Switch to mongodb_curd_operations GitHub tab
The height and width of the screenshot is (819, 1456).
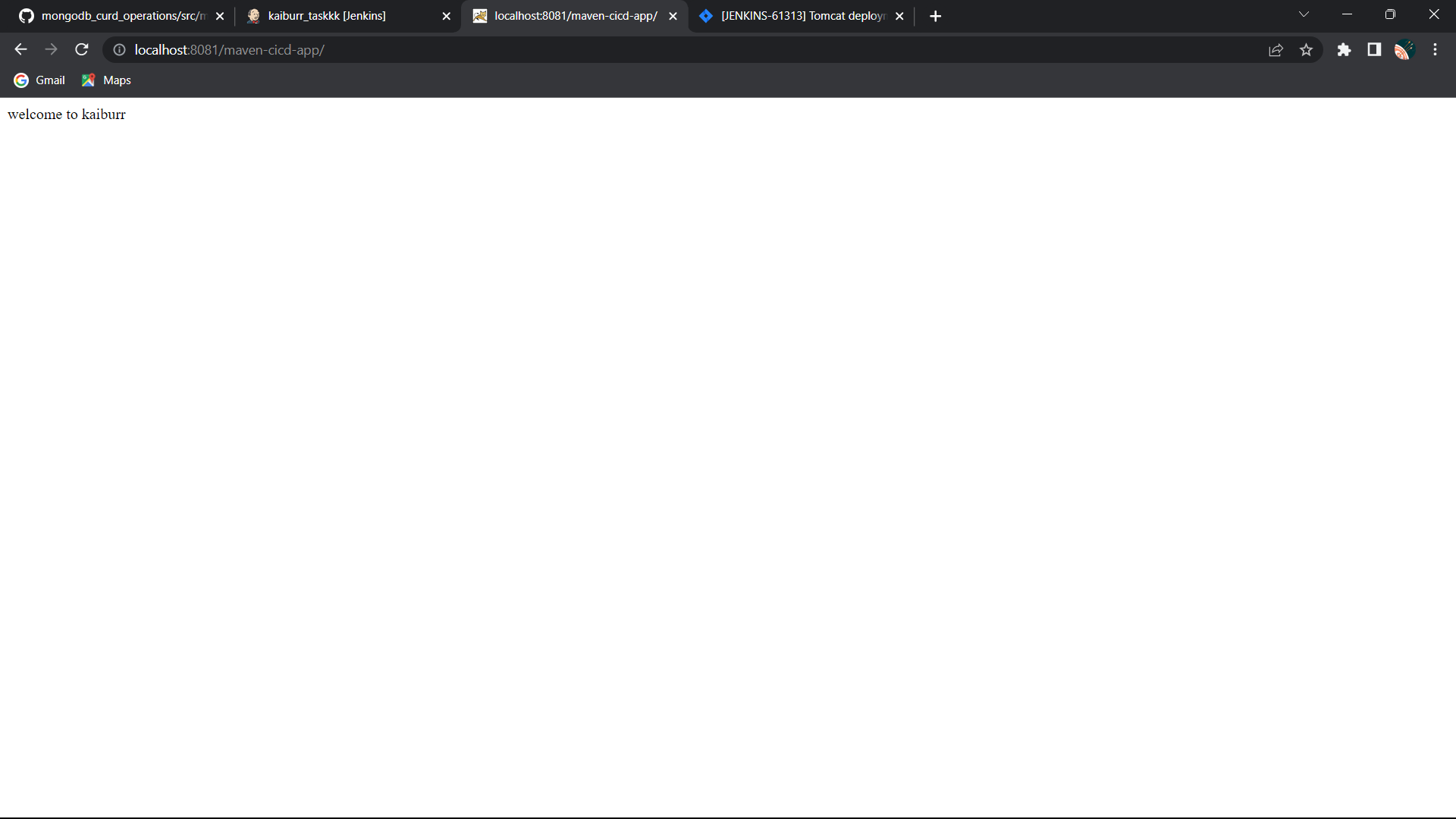click(121, 16)
